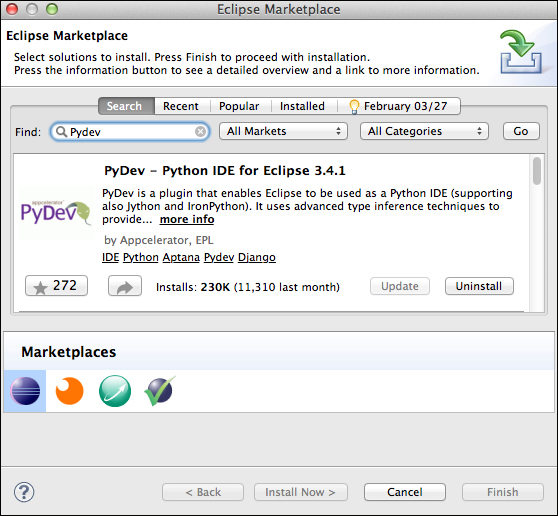The image size is (558, 516).
Task: Click the PyDev logo thumbnail
Action: (56, 213)
